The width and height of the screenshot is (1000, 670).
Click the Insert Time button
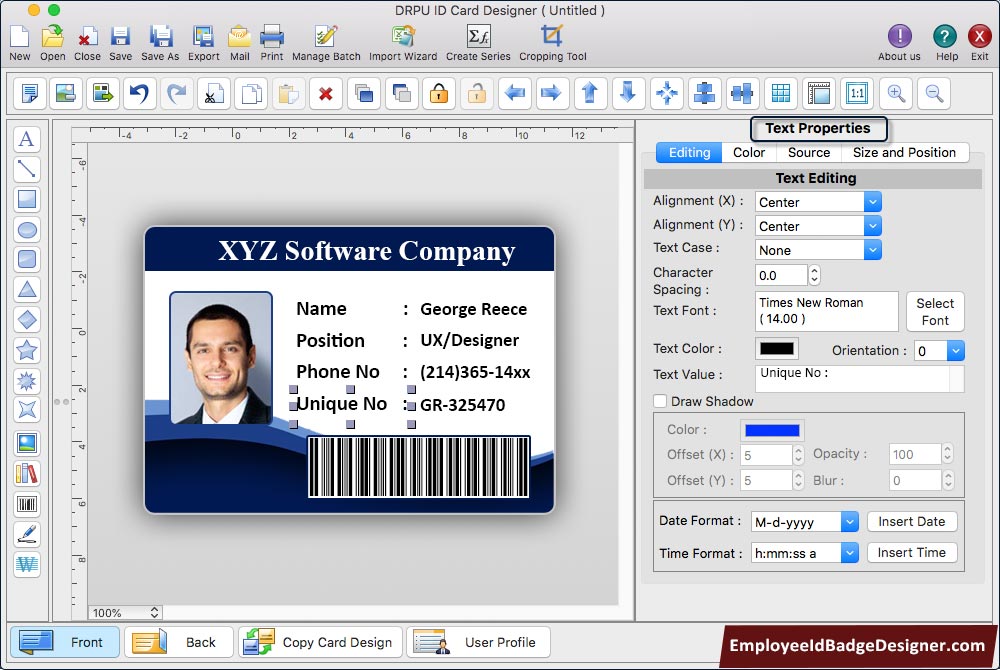[912, 553]
